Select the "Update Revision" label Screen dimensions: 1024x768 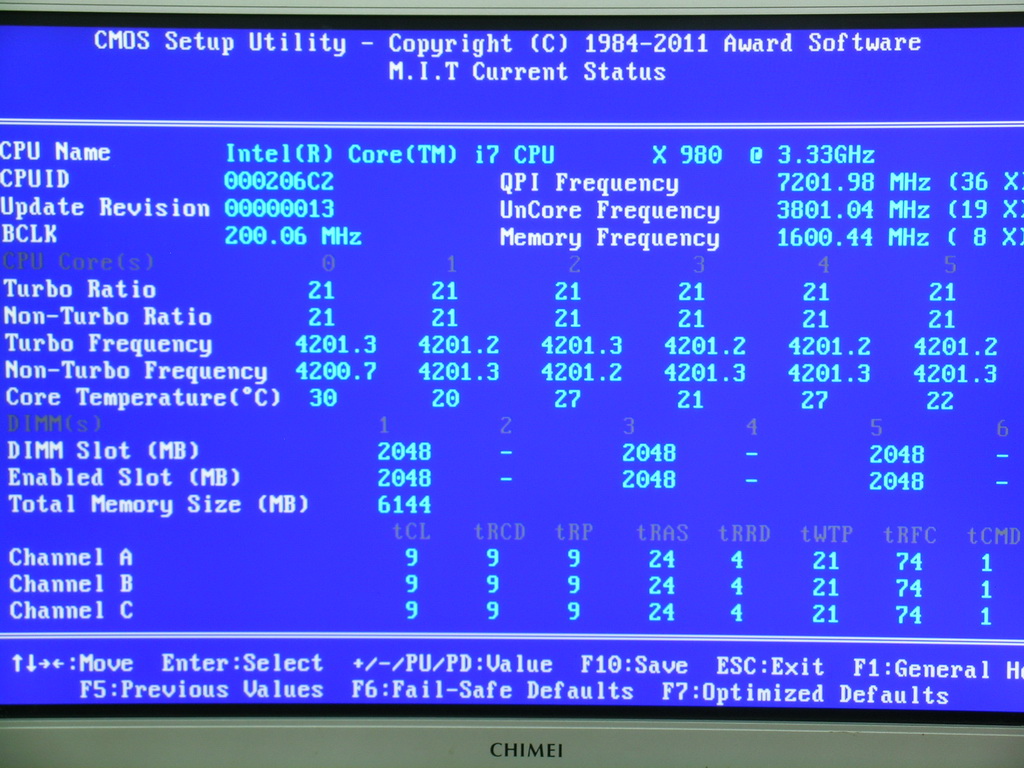105,207
